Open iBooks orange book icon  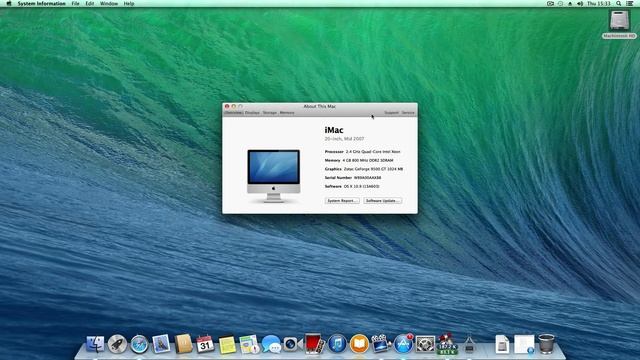(x=359, y=344)
